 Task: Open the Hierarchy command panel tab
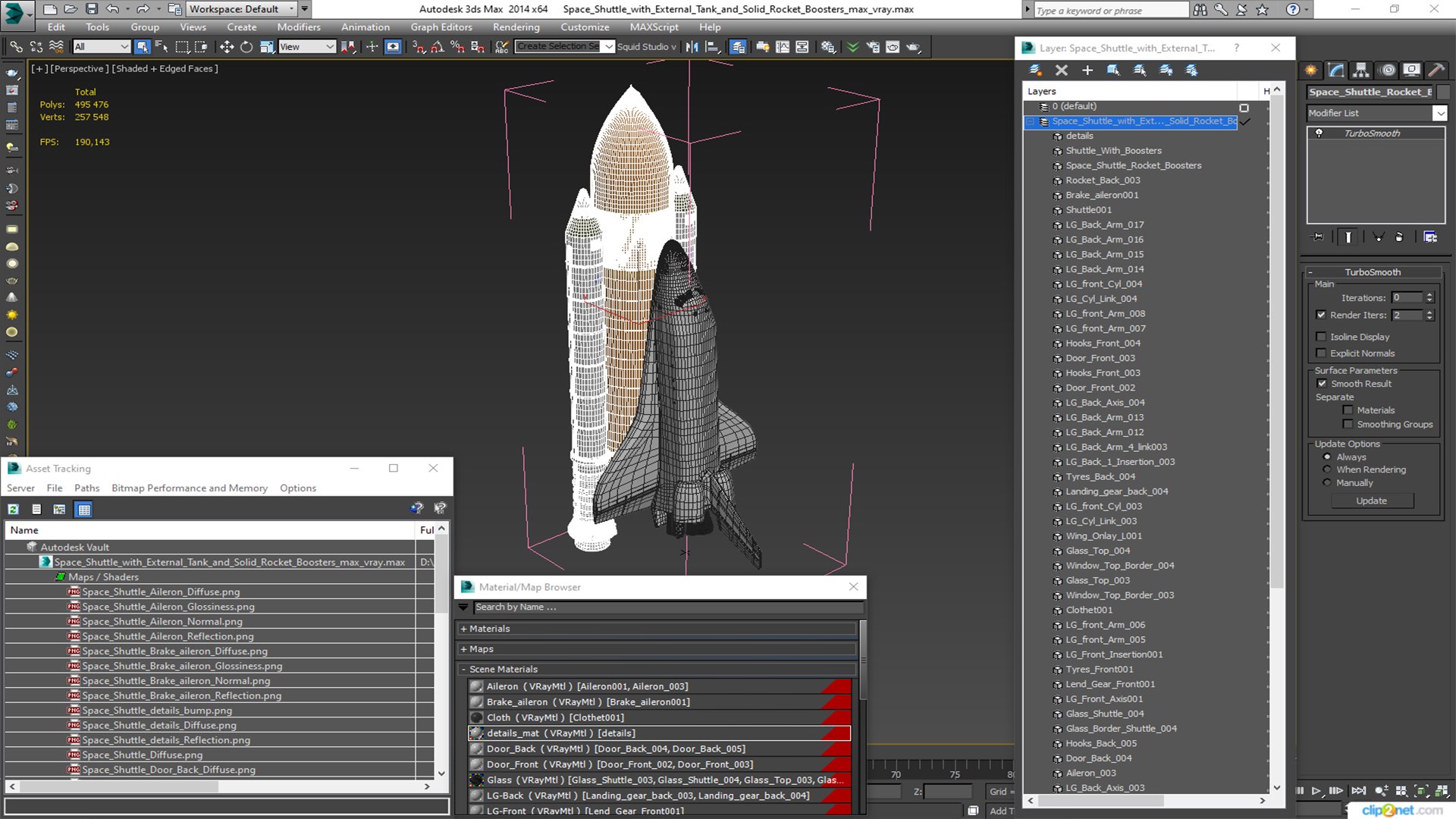click(x=1361, y=70)
